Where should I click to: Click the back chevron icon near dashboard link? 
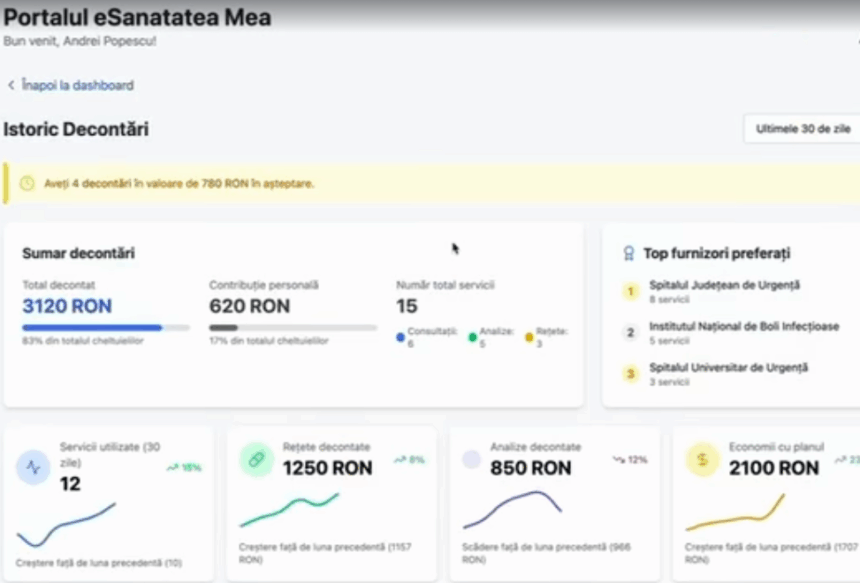coord(11,86)
